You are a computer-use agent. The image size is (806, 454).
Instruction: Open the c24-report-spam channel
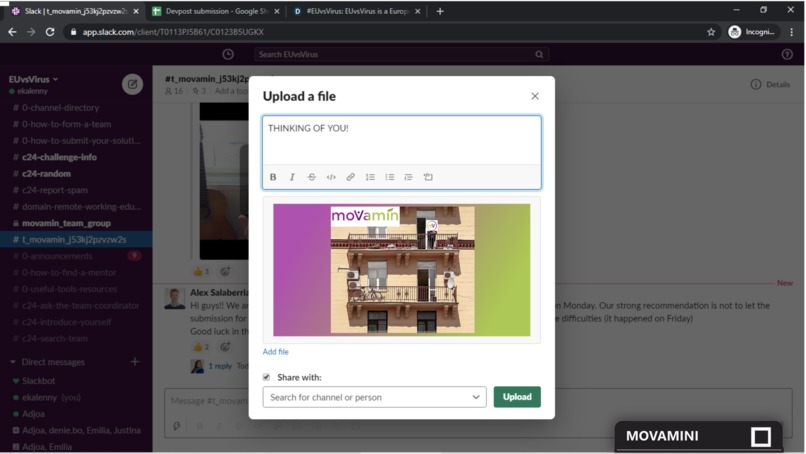(x=76, y=190)
